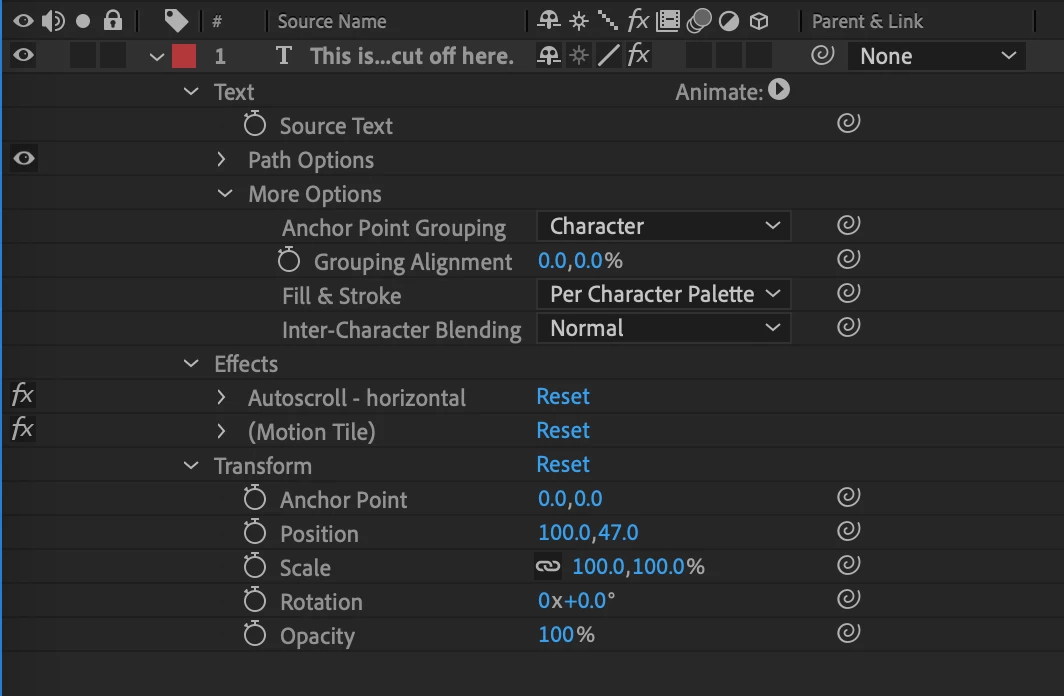This screenshot has width=1064, height=696.
Task: Click the red layer label color swatch
Action: 184,56
